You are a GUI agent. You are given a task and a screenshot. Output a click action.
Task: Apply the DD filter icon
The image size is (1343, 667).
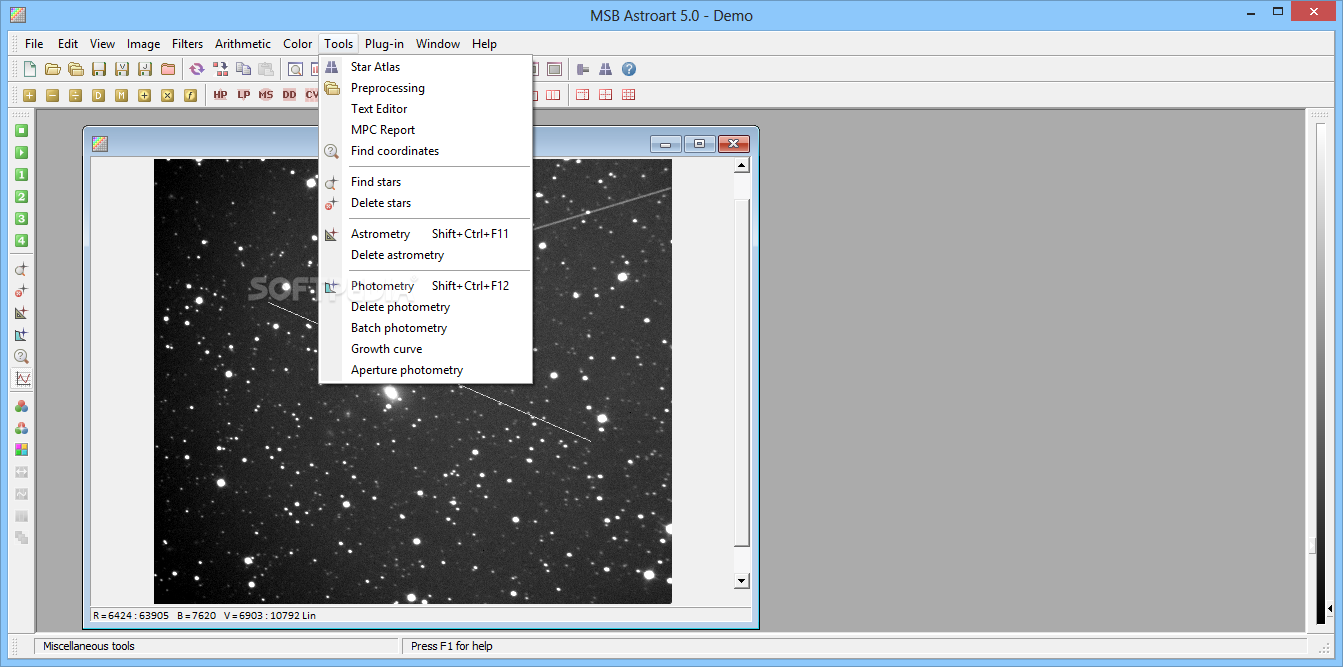click(289, 95)
